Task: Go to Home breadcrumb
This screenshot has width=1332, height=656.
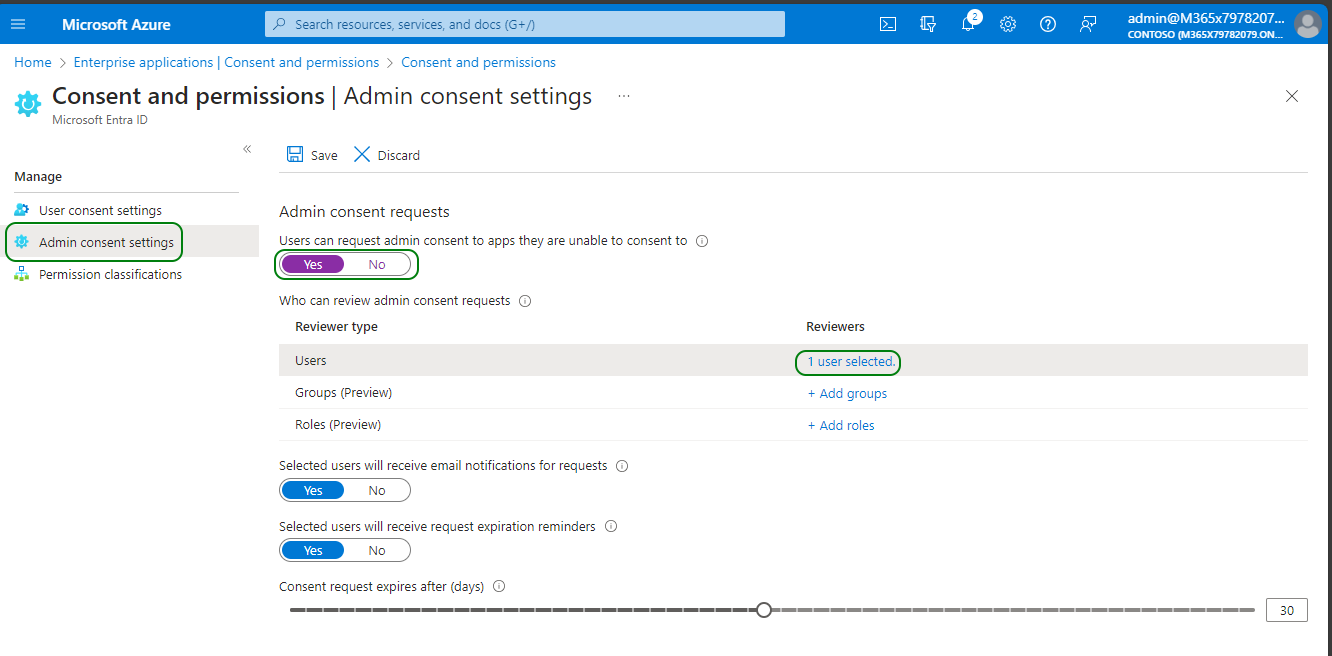Action: pyautogui.click(x=32, y=62)
